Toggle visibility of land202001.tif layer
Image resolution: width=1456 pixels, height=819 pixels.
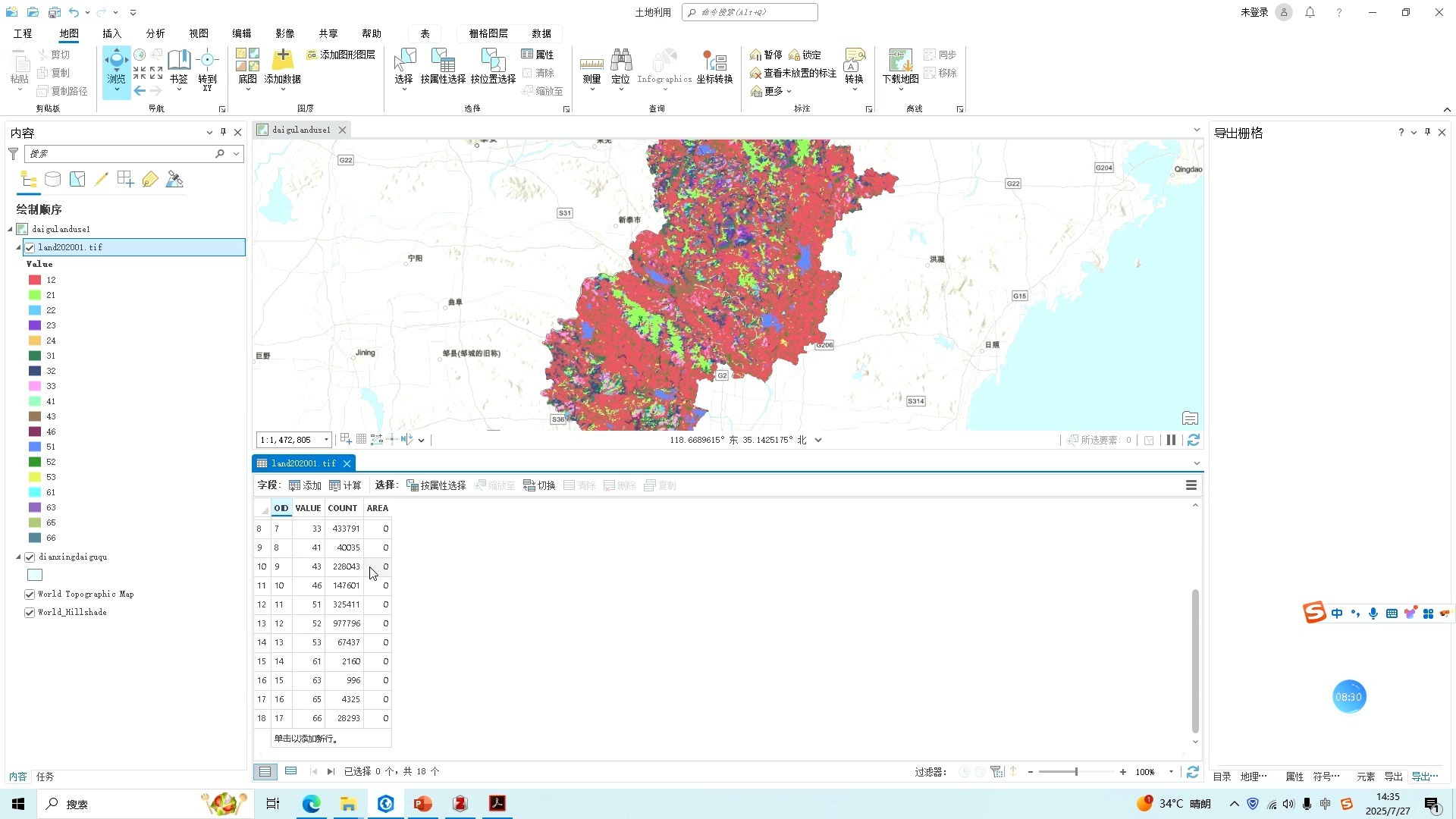point(30,246)
